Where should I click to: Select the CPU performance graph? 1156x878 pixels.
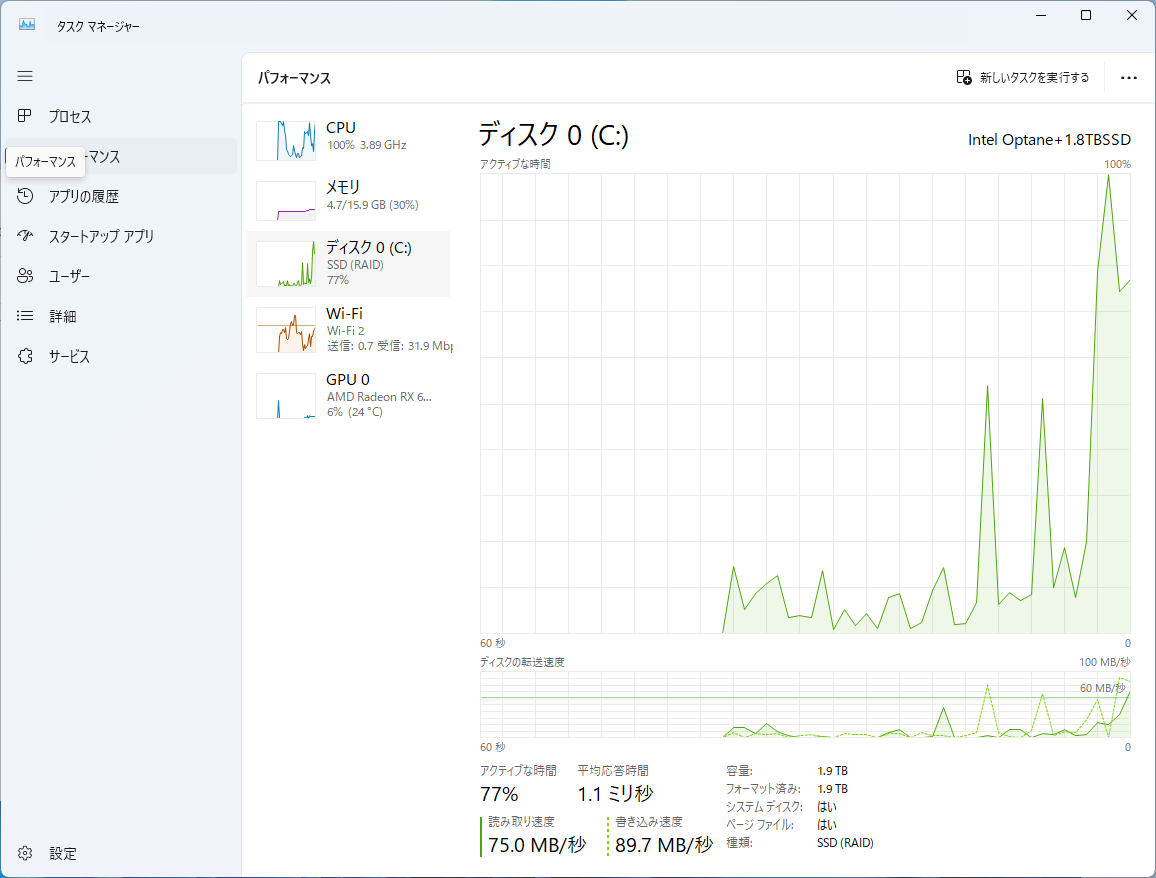[286, 141]
